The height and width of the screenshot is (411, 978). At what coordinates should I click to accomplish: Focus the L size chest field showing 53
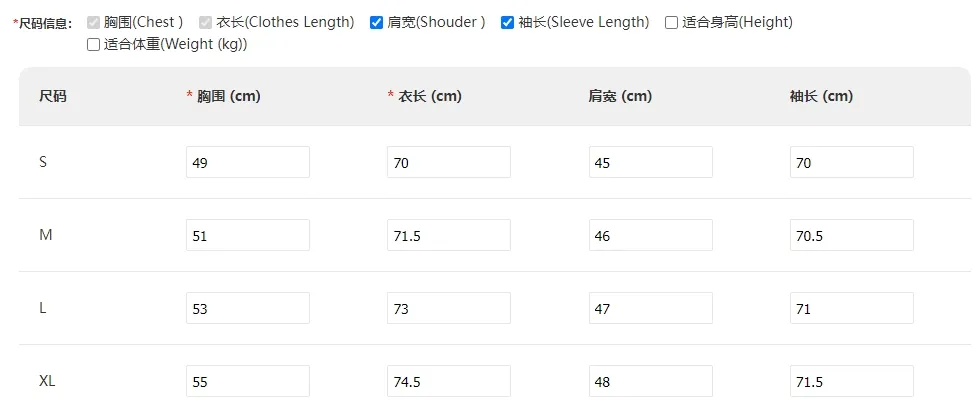coord(248,308)
